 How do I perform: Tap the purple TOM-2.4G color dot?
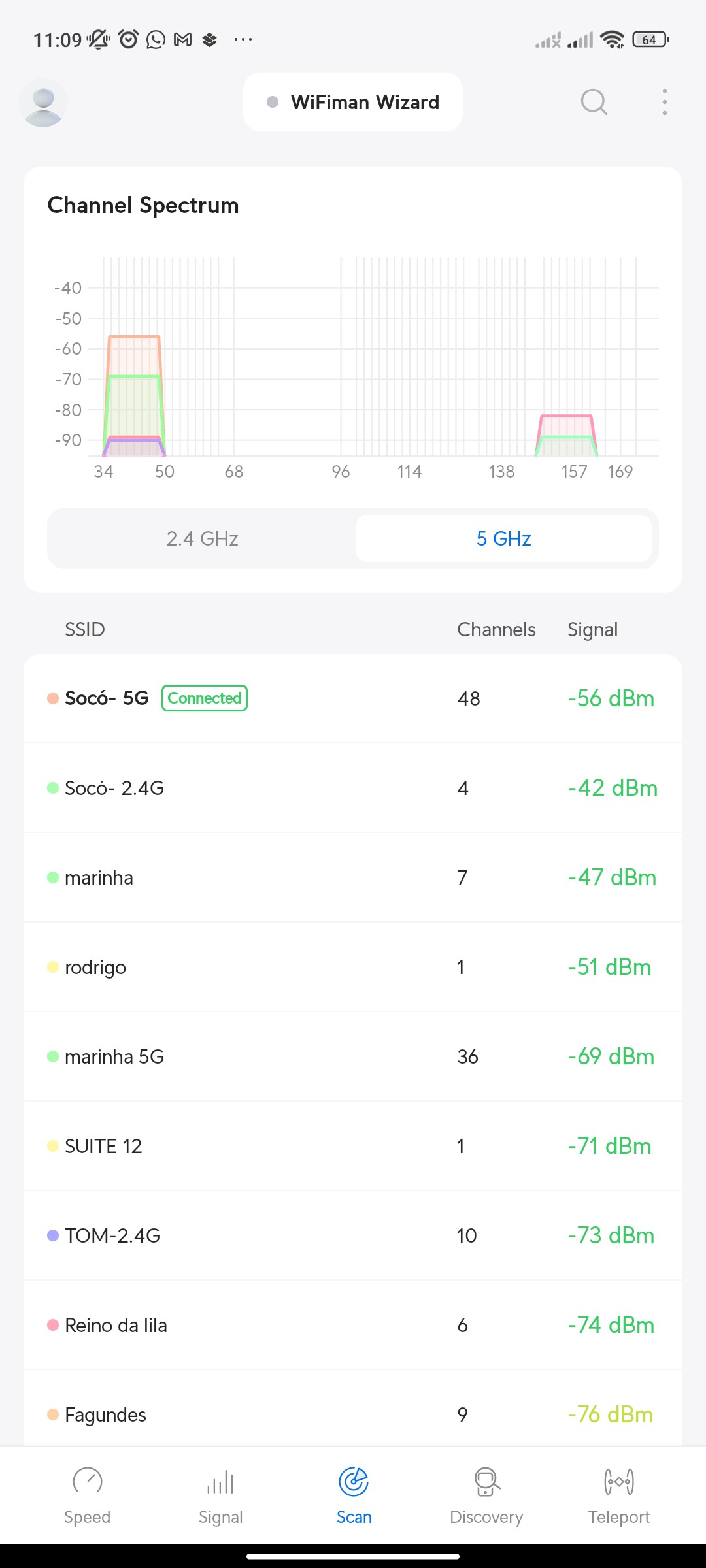click(53, 1235)
